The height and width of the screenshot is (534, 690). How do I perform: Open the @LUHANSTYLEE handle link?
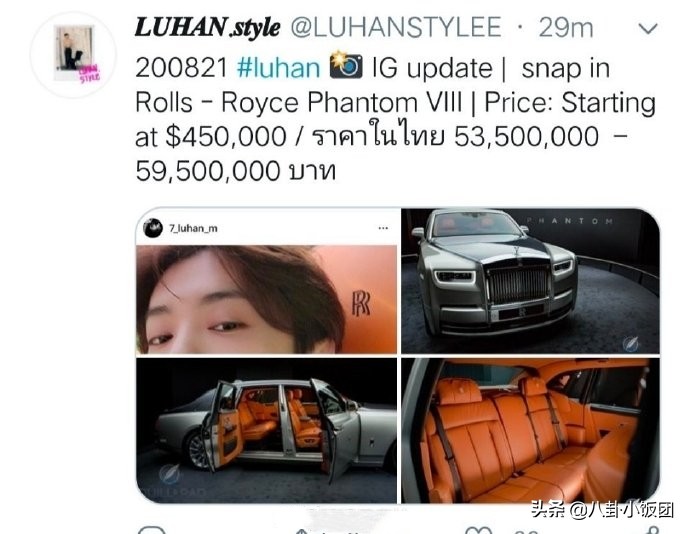click(396, 27)
